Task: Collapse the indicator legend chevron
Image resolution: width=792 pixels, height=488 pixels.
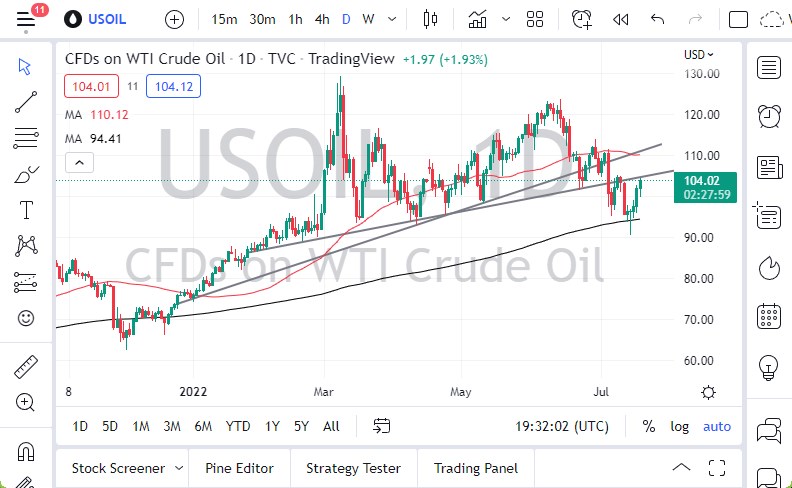Action: tap(76, 161)
